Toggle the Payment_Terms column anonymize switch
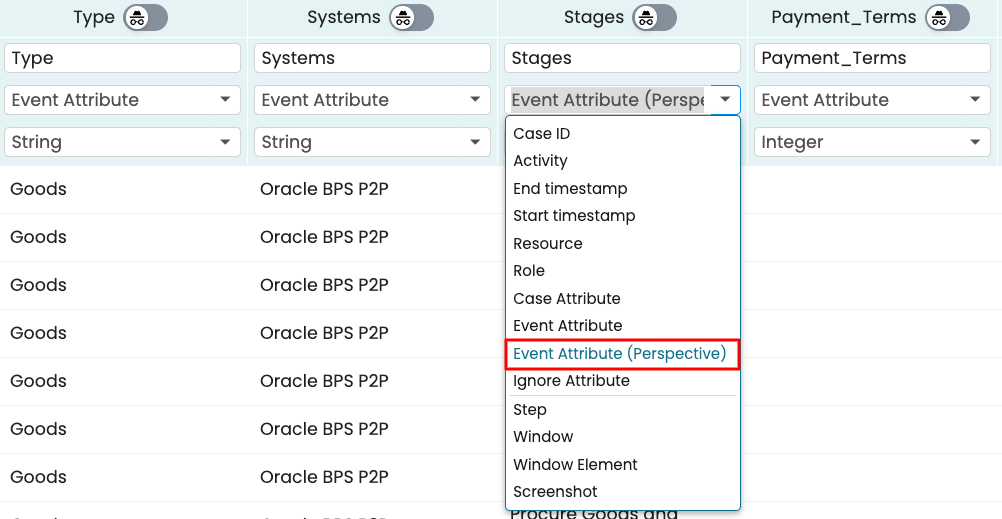This screenshot has width=1002, height=519. coord(947,18)
